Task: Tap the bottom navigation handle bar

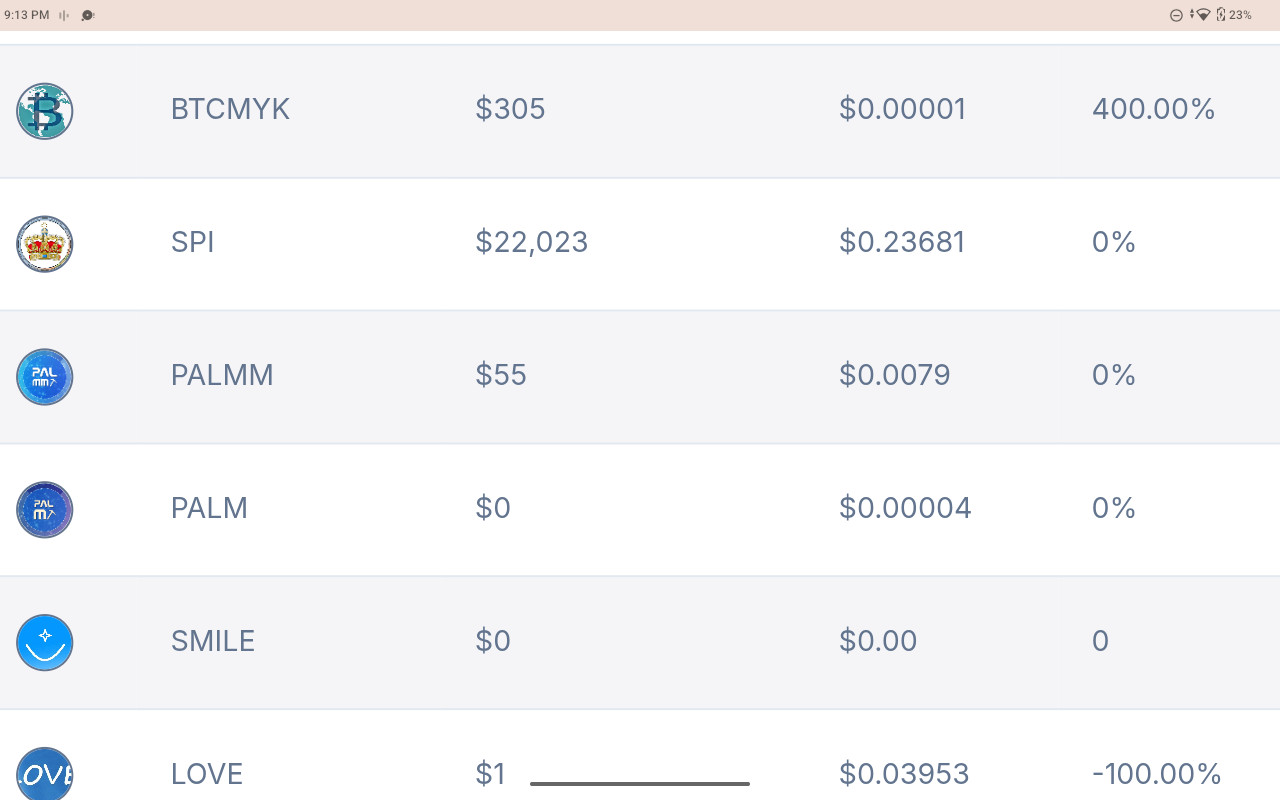Action: tap(640, 784)
